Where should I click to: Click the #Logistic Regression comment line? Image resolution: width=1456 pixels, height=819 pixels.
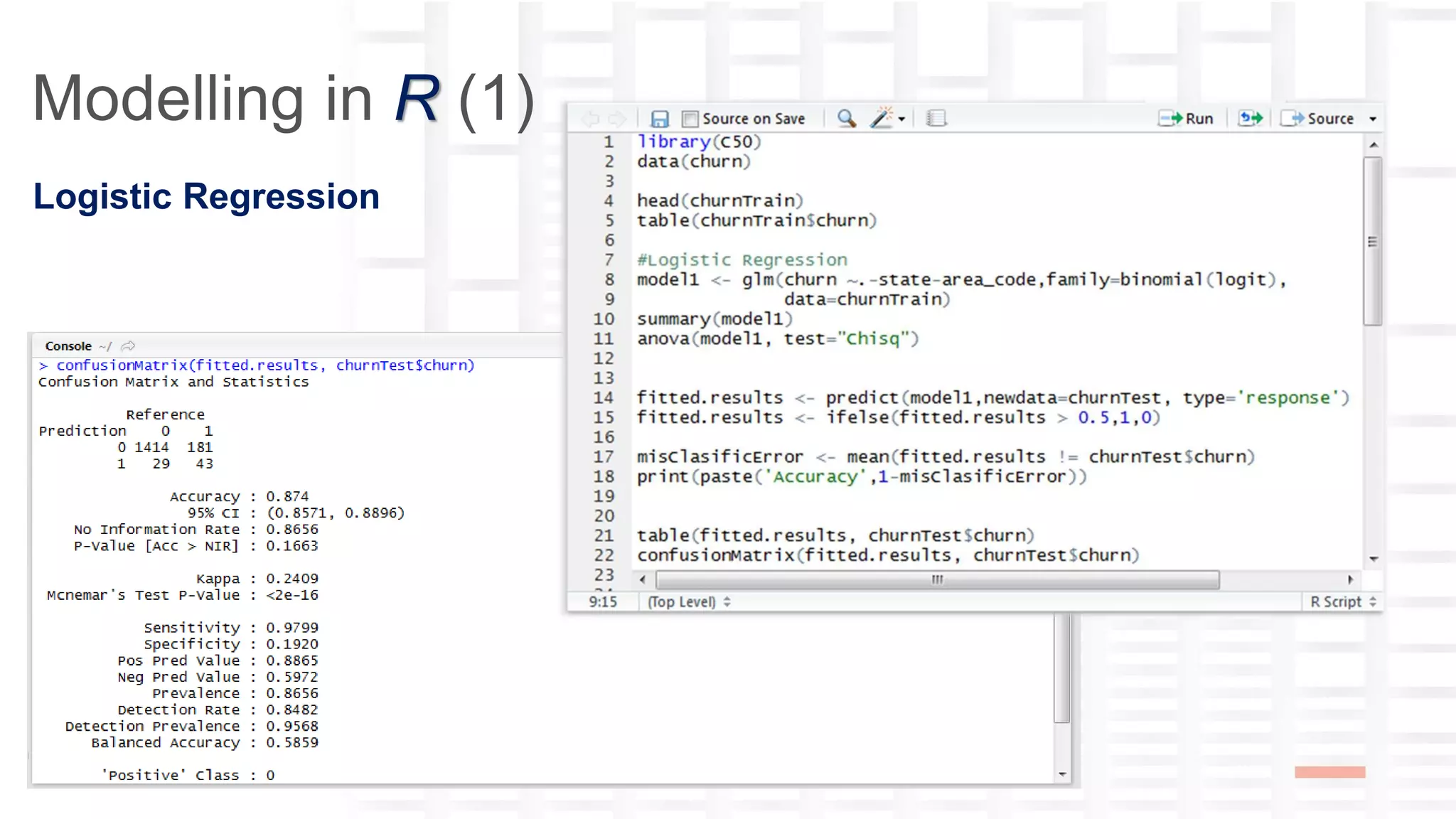click(x=742, y=260)
